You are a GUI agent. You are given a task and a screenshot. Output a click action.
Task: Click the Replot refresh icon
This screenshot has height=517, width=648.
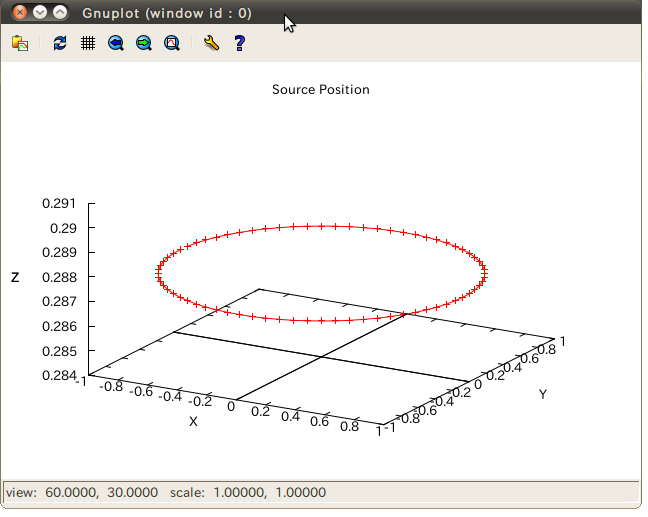click(x=60, y=43)
